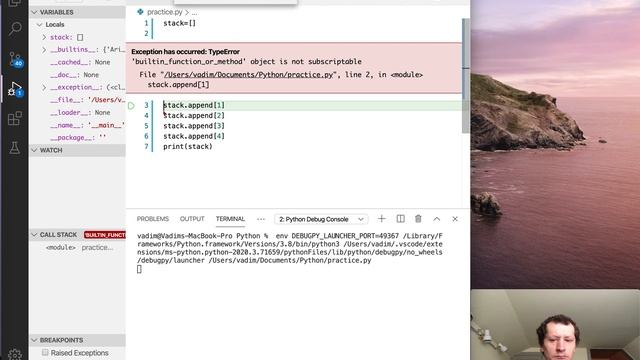Maximize the panel with up chevron
This screenshot has width=640, height=360.
point(436,219)
